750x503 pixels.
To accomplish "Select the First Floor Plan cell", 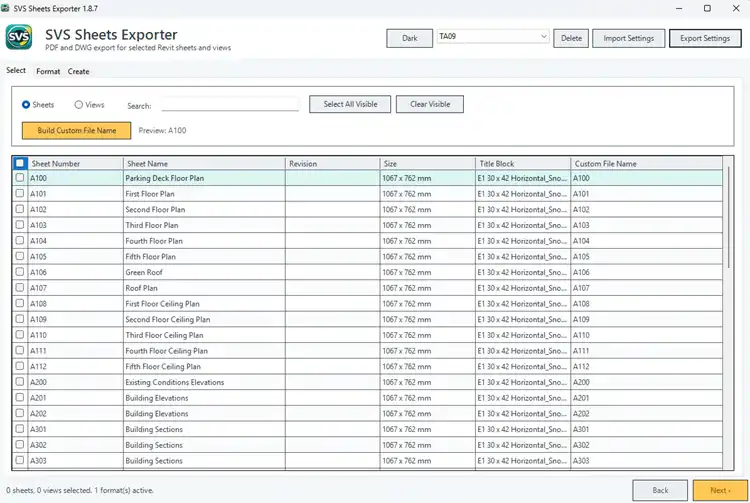I will click(204, 194).
